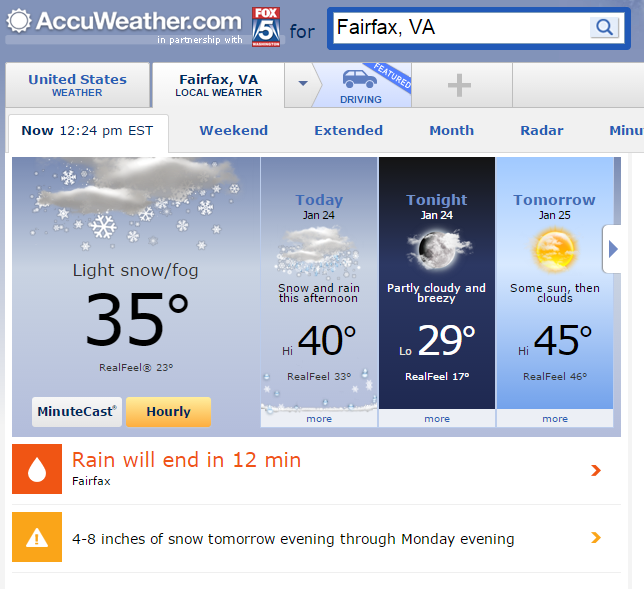644x589 pixels.
Task: Click the orange raindrop alert icon
Action: [x=37, y=469]
